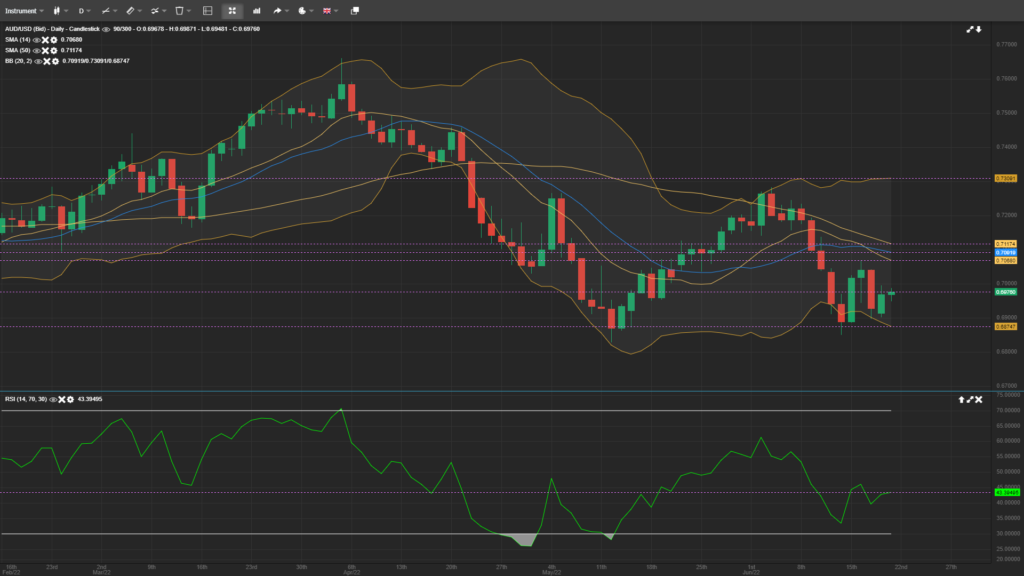Expand the D timeframe dropdown

coord(84,10)
